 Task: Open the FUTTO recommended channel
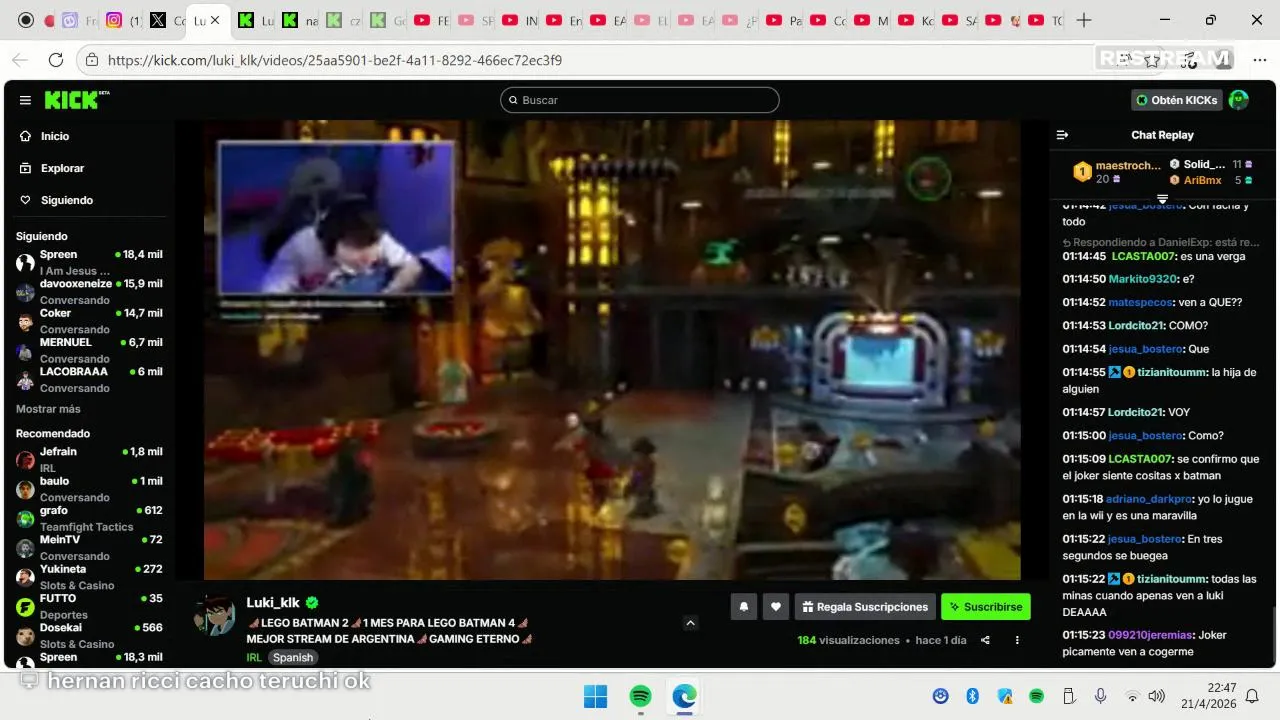point(88,606)
